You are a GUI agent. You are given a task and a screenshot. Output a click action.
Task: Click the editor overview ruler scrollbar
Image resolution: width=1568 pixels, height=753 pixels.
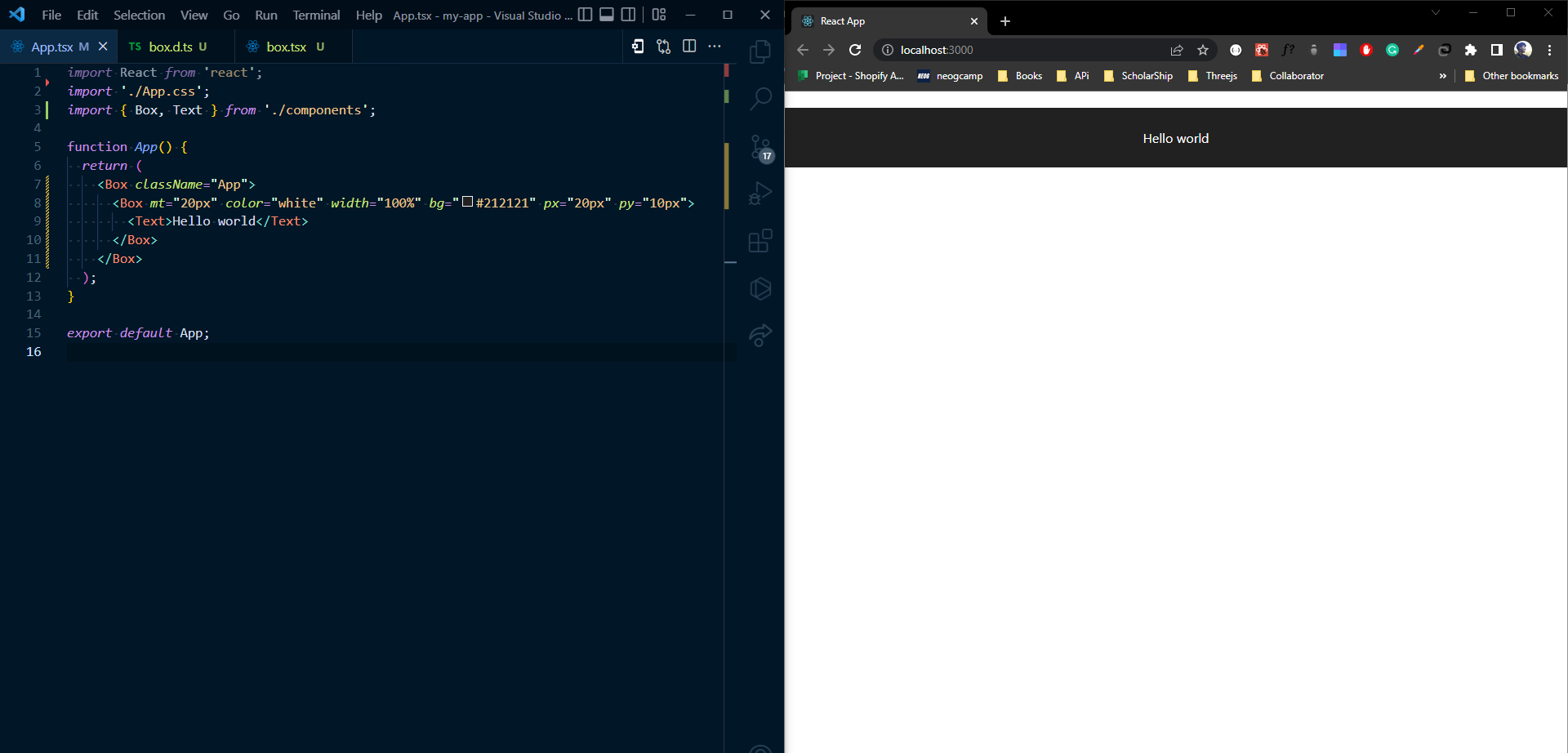tap(730, 408)
